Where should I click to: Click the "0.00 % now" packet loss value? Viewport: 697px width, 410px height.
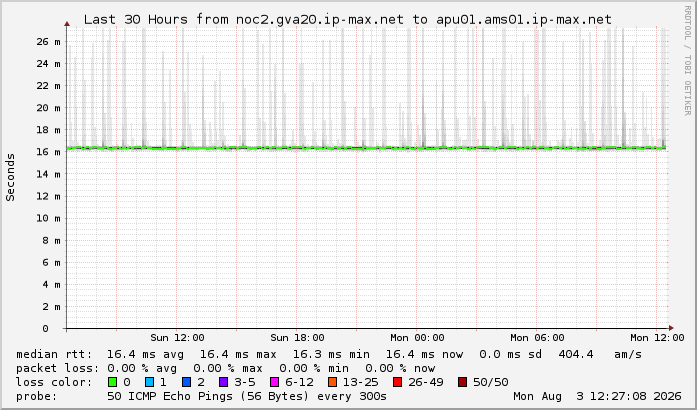pyautogui.click(x=400, y=368)
